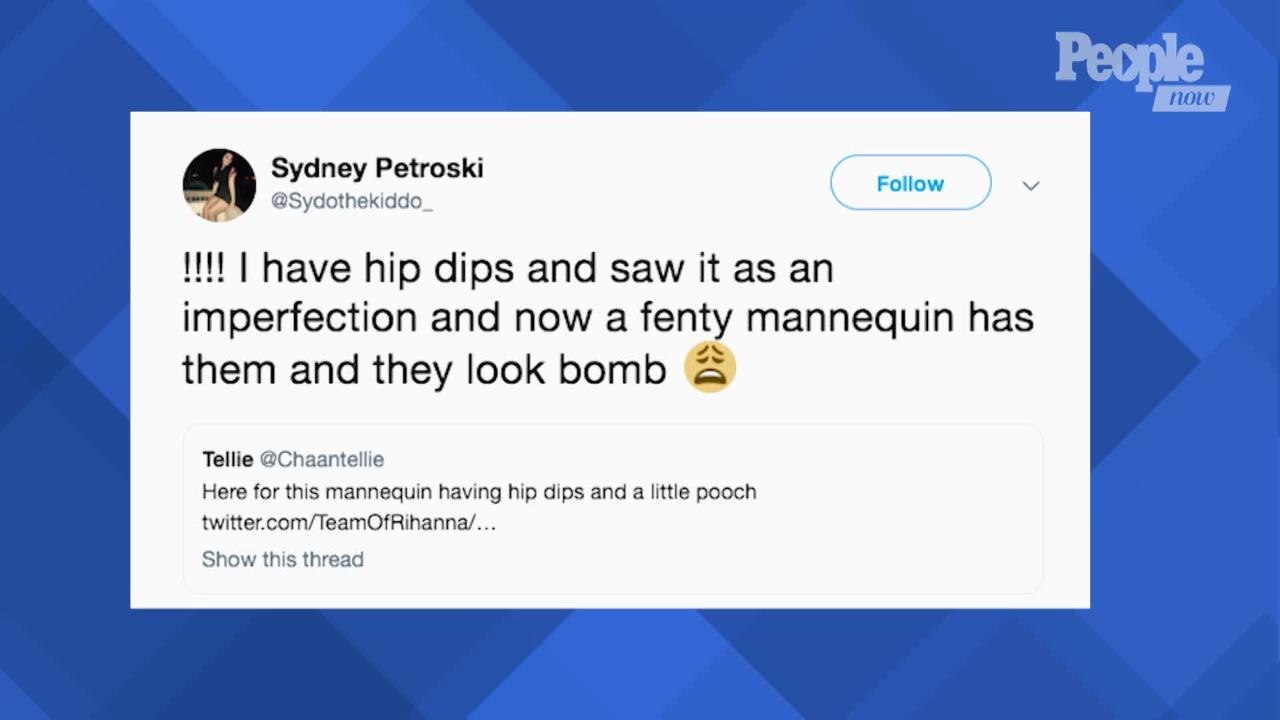Click the word "imperfection" in the tweet
1280x720 pixels.
[x=299, y=319]
